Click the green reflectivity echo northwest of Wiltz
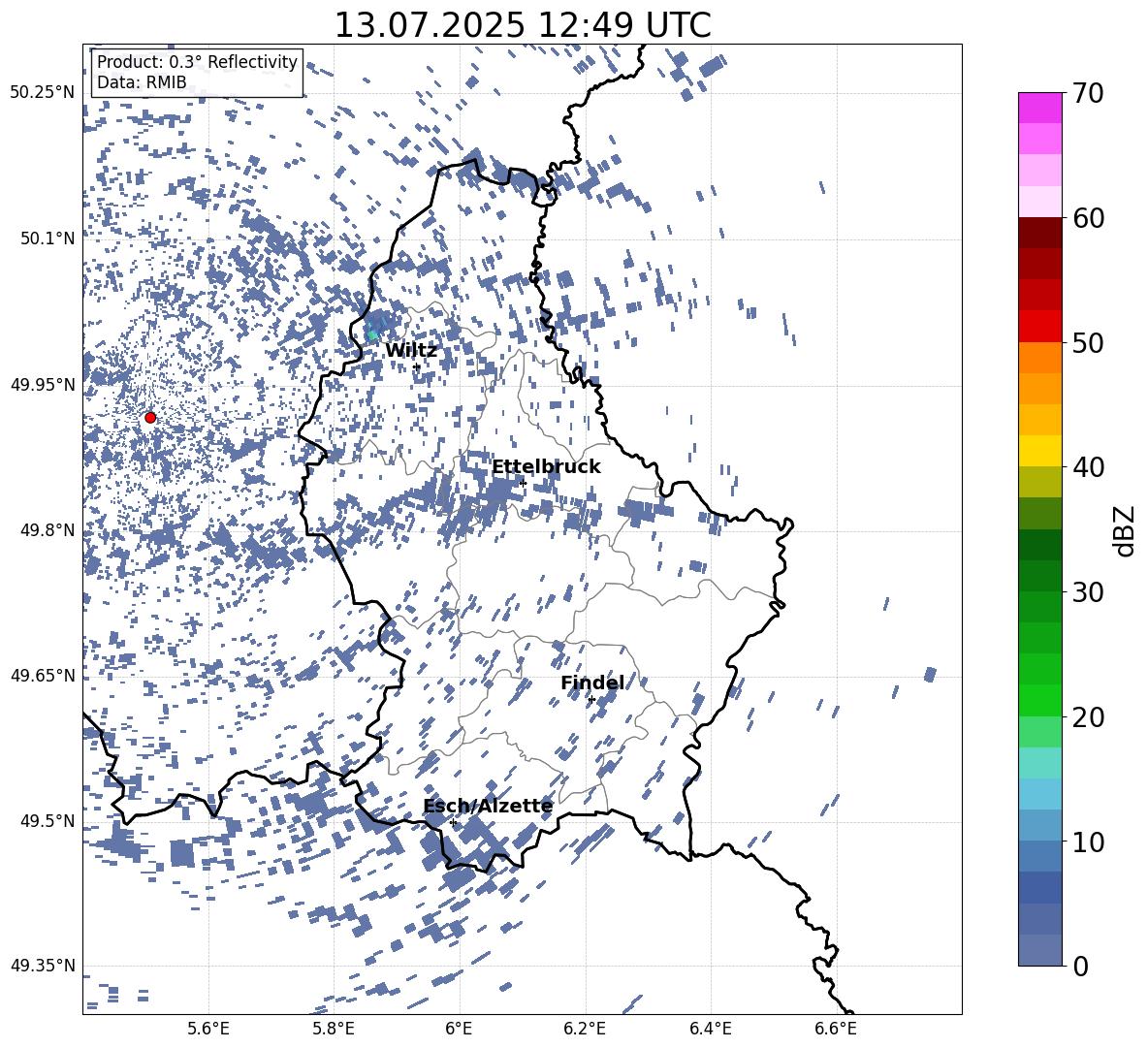This screenshot has height=1048, width=1148. 372,335
